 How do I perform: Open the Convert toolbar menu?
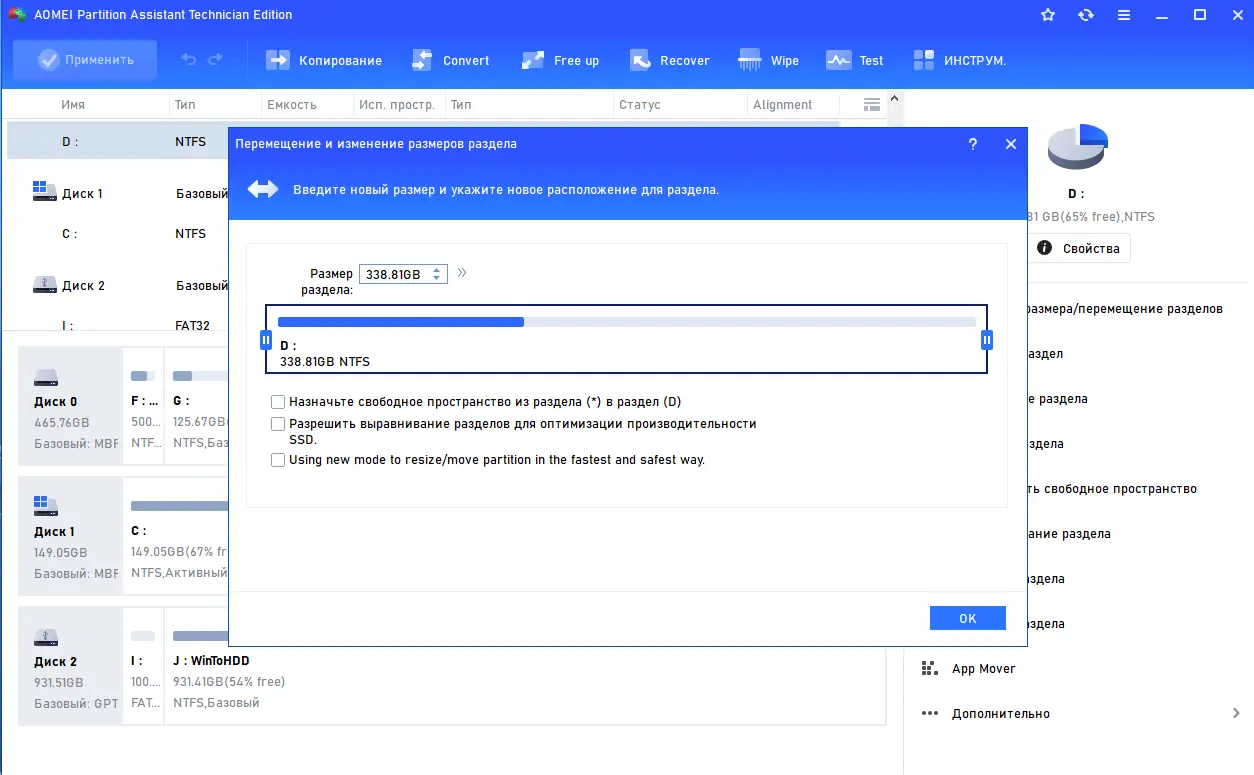pos(450,60)
